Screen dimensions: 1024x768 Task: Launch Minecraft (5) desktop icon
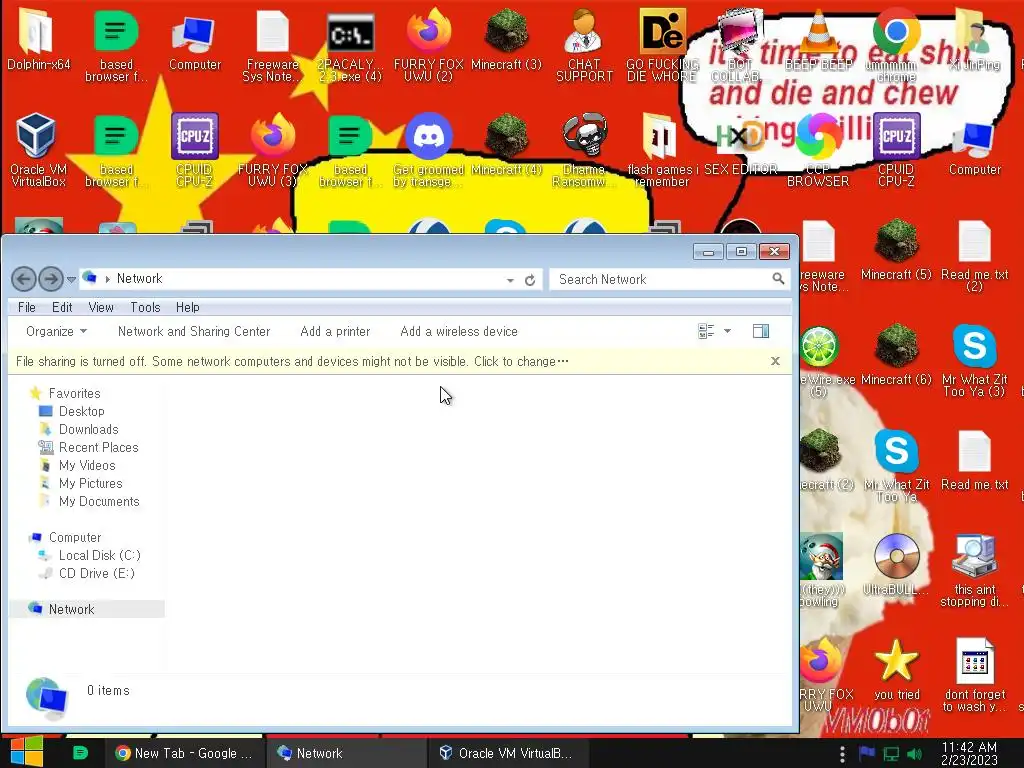click(x=896, y=249)
